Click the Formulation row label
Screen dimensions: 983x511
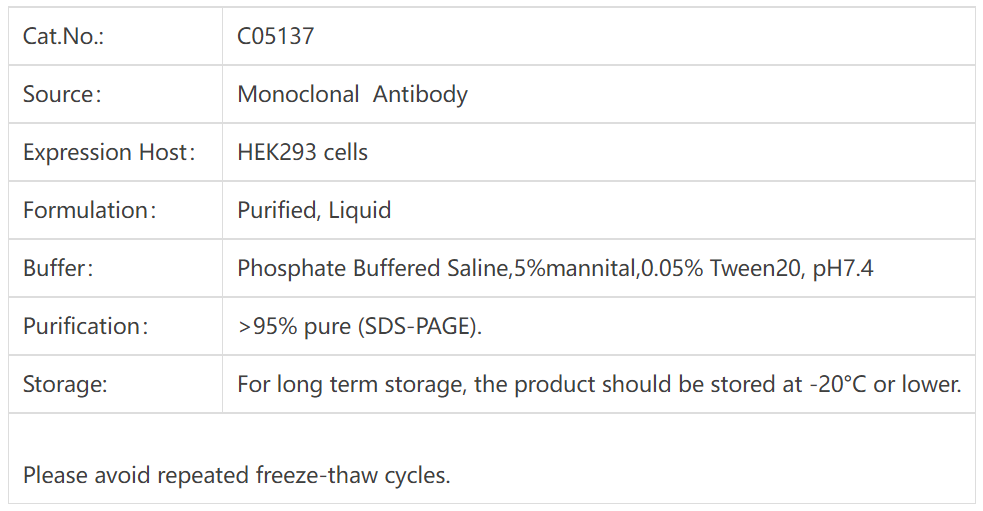tap(86, 211)
